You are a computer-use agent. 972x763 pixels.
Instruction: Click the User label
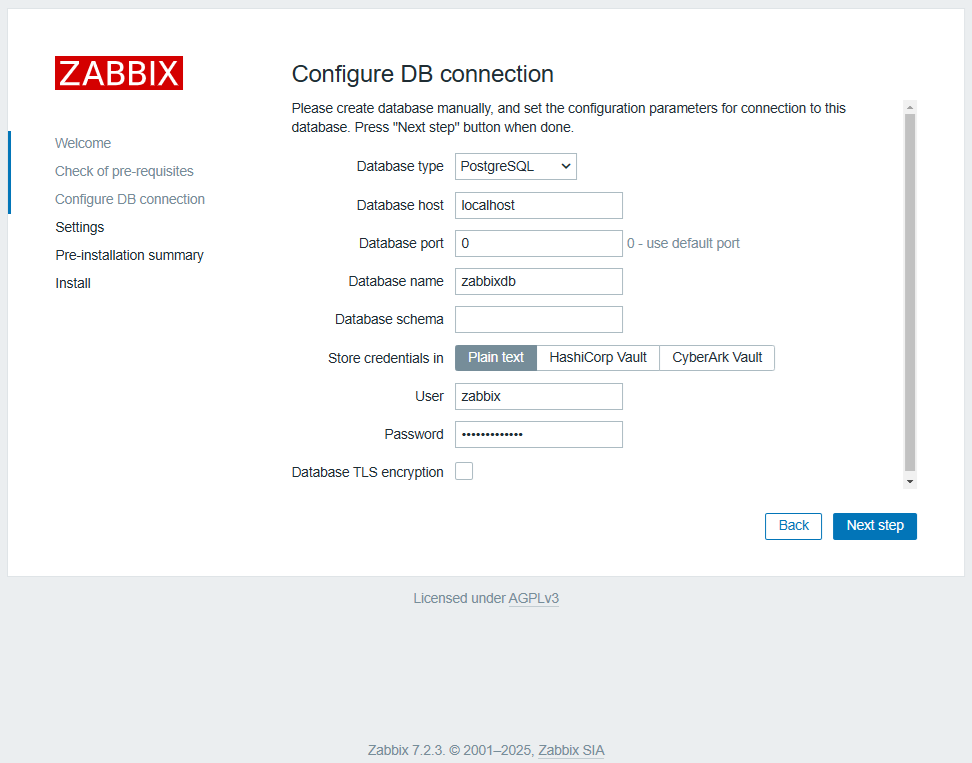point(429,396)
